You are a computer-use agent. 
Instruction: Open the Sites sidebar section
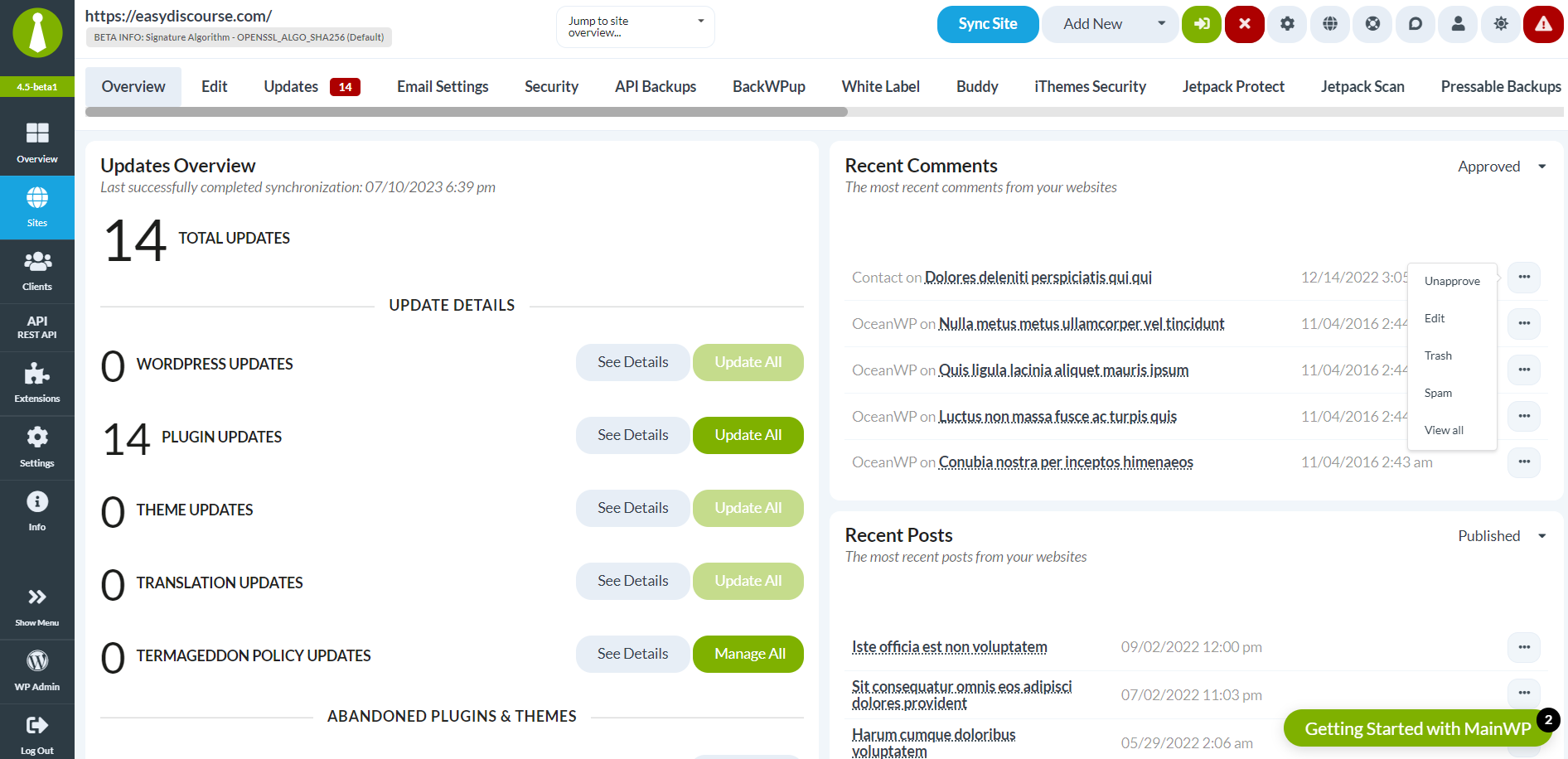pos(37,207)
